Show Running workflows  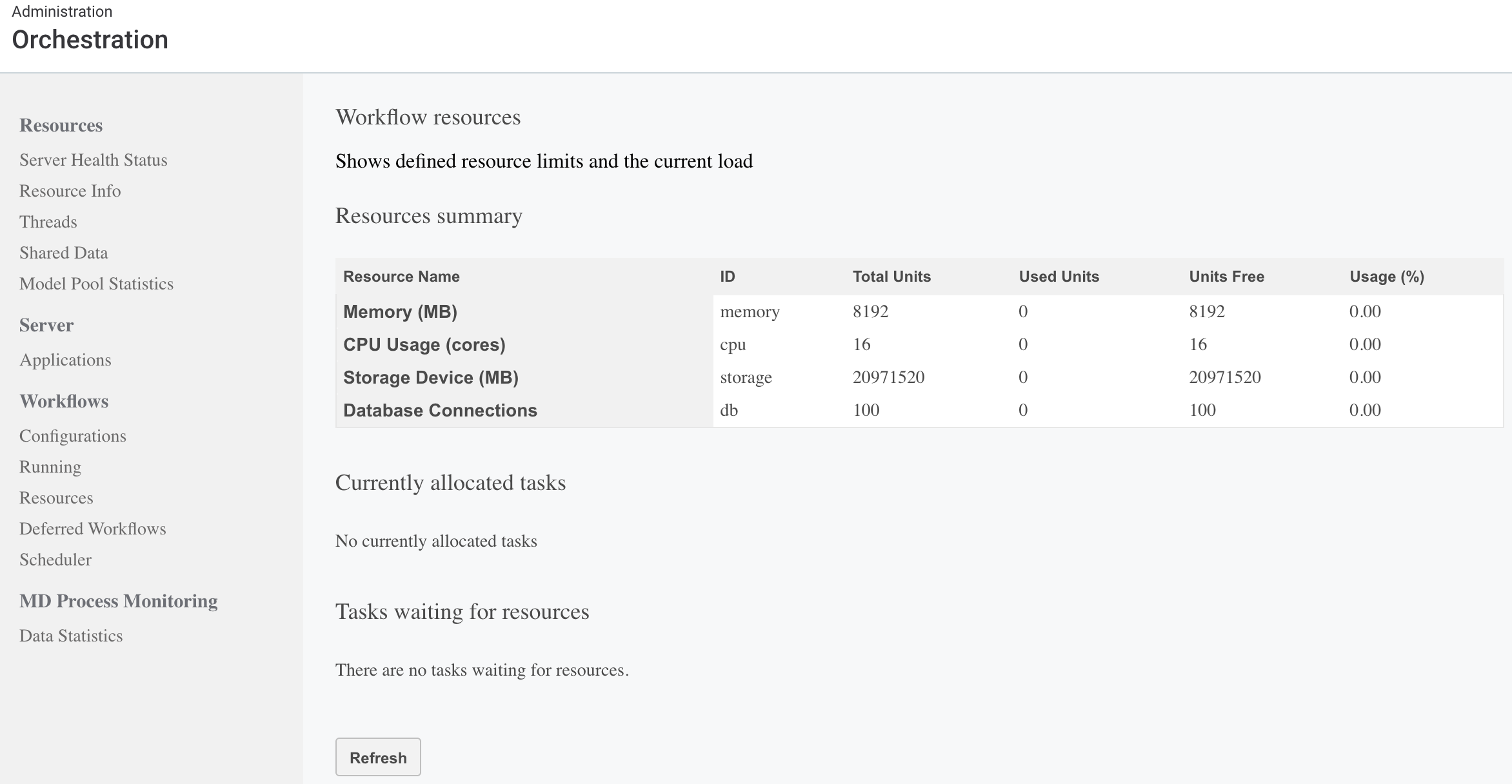[x=50, y=466]
